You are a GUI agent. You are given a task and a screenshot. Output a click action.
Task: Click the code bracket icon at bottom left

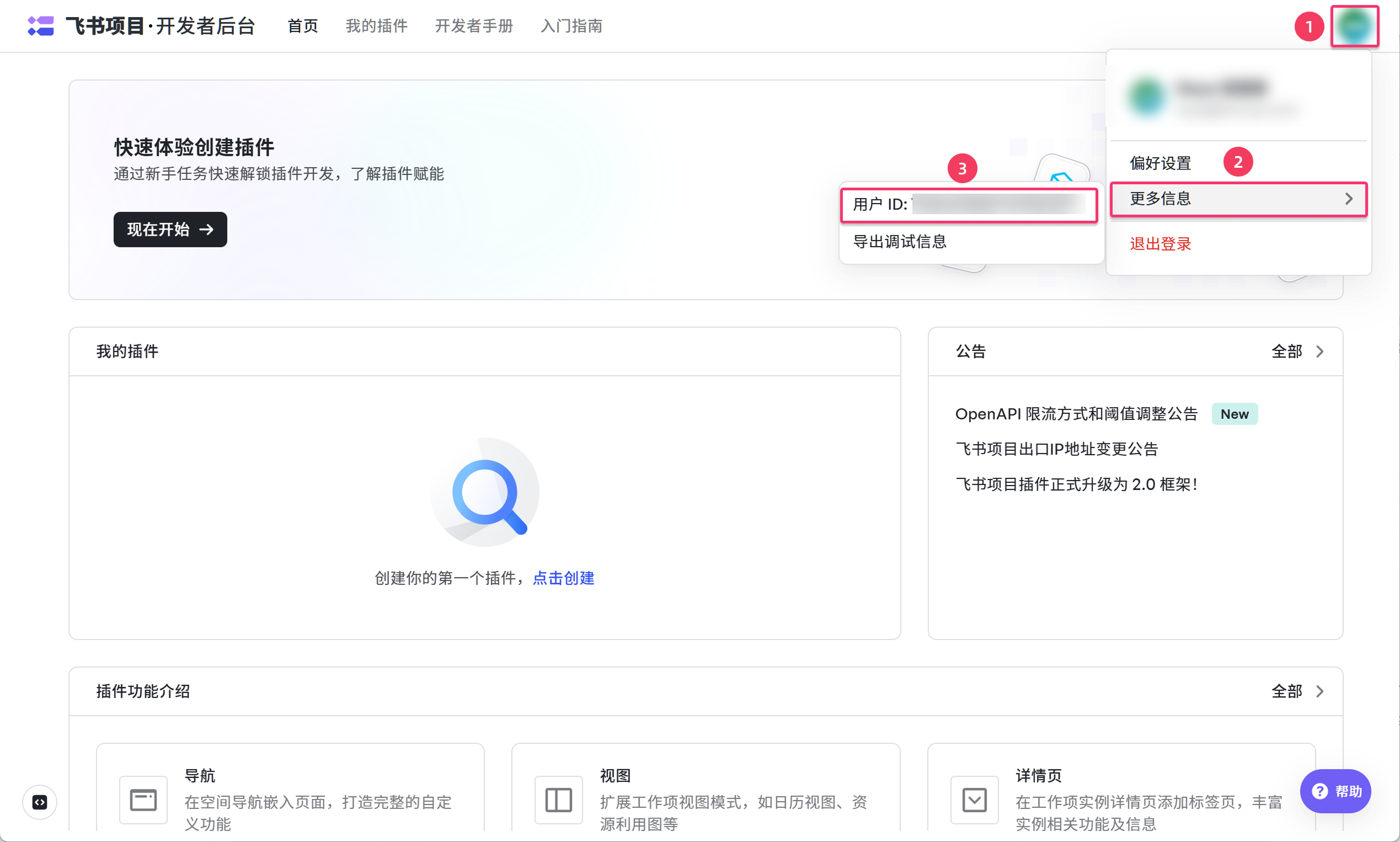tap(40, 802)
